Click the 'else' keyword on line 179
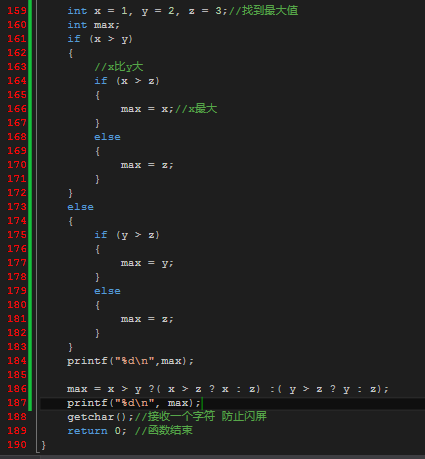The width and height of the screenshot is (425, 459). 107,291
